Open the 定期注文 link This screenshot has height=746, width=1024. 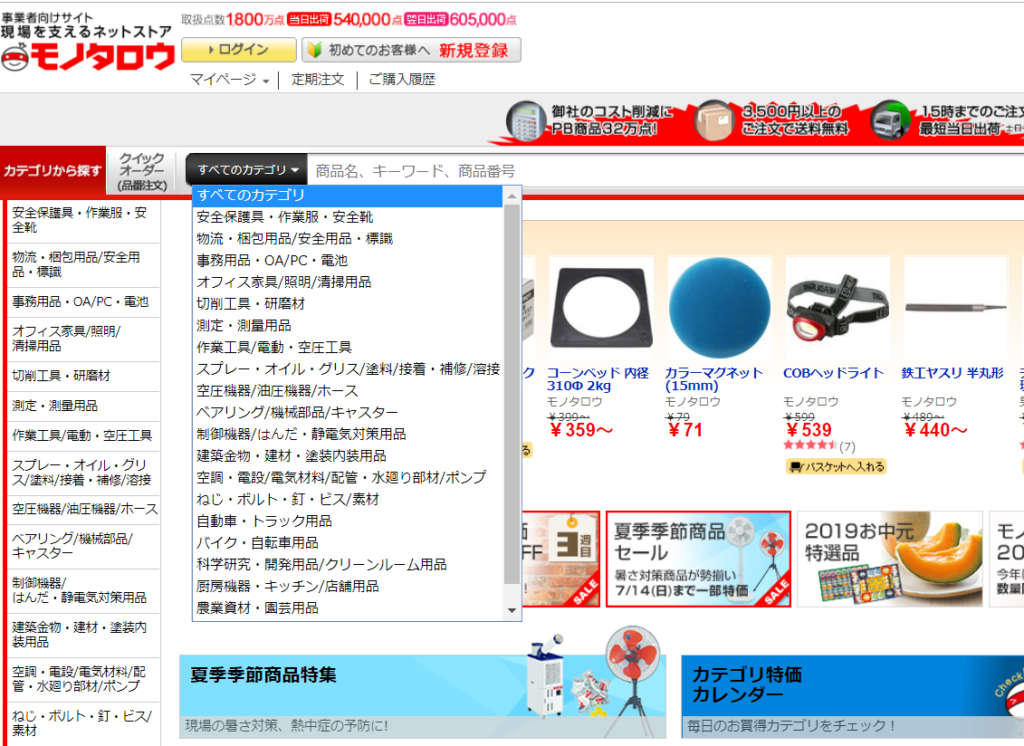tap(317, 80)
